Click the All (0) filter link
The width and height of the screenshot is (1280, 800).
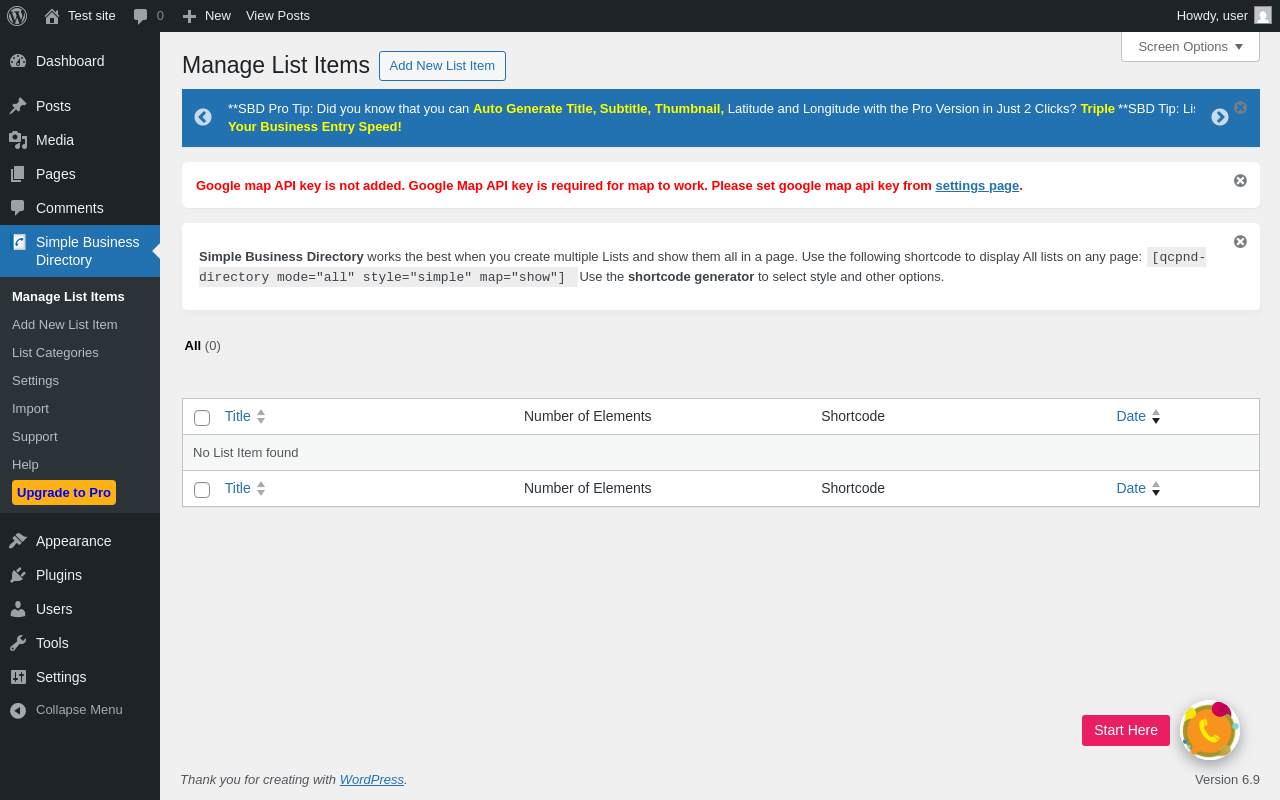[202, 345]
